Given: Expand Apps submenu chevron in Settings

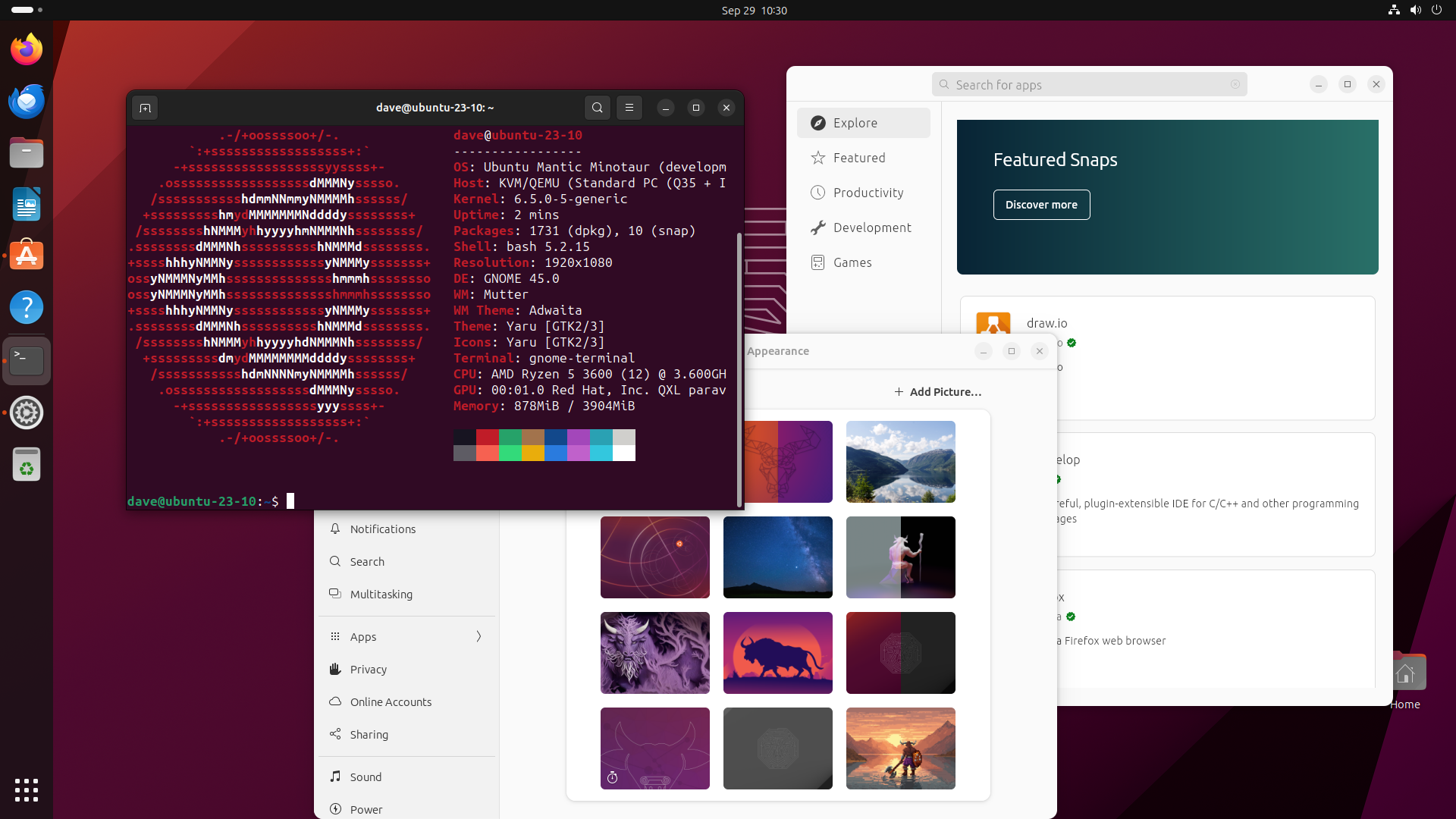Looking at the screenshot, I should (x=479, y=637).
